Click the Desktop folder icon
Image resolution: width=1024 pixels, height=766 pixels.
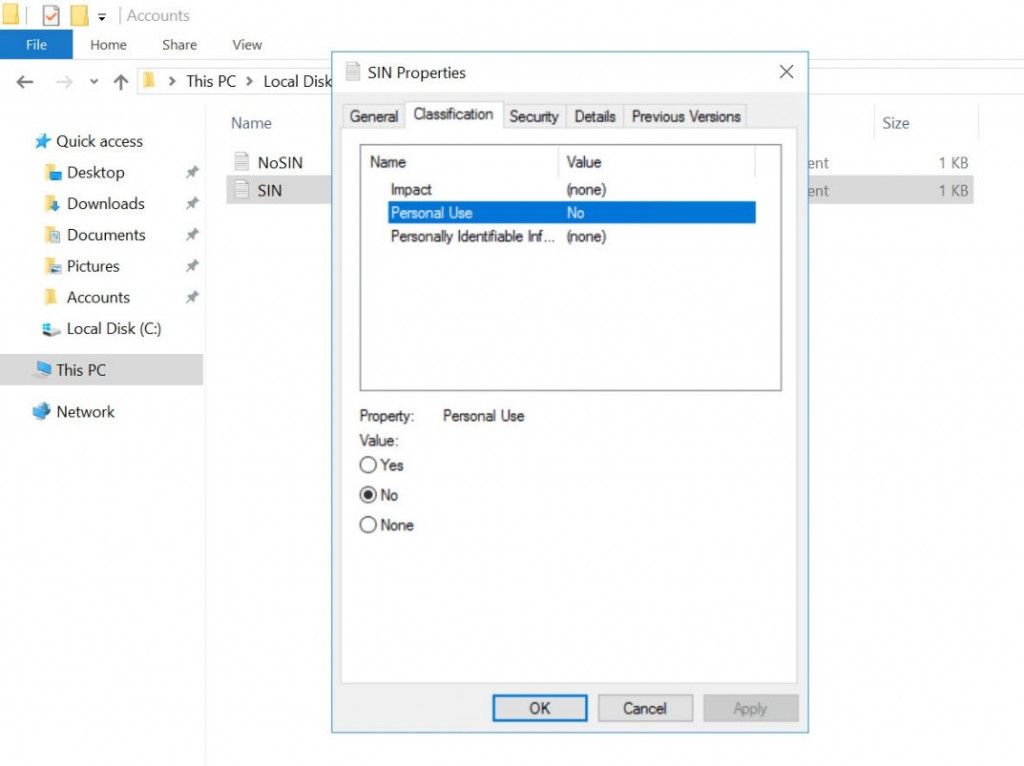pos(52,172)
